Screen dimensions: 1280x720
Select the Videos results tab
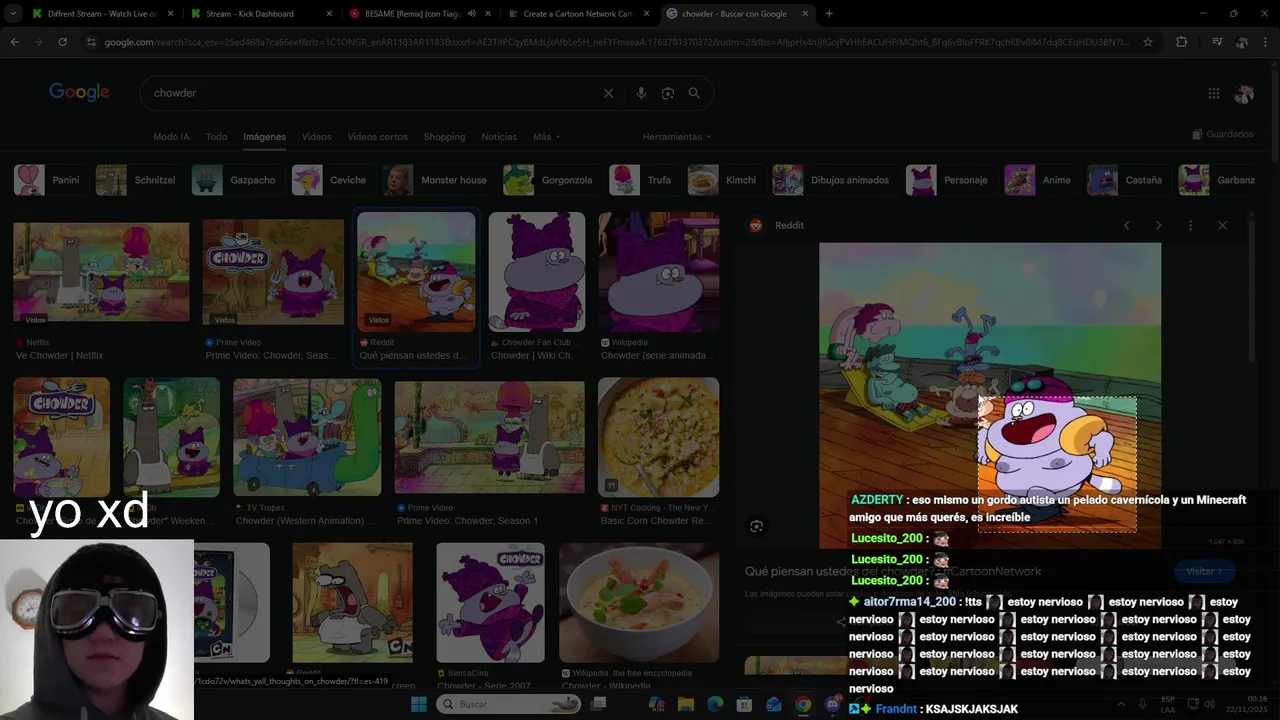(316, 136)
